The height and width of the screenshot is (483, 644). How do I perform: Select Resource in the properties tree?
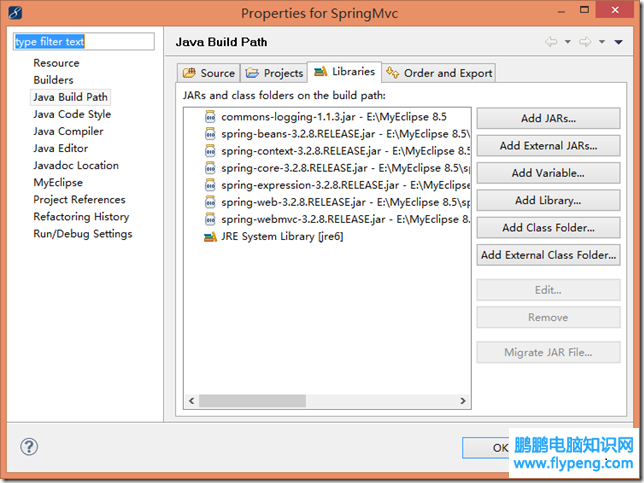[56, 63]
